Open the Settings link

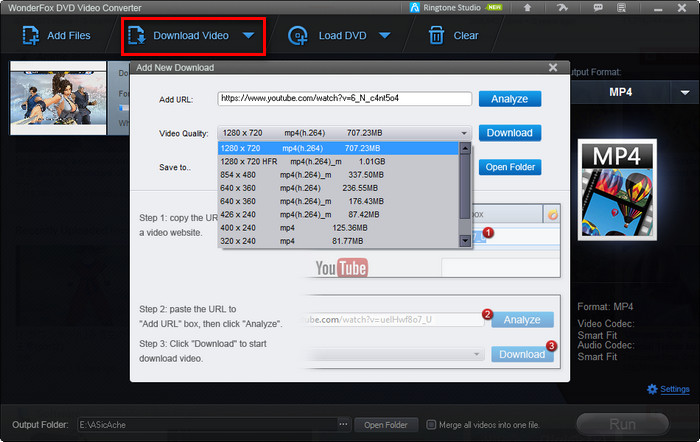click(x=675, y=389)
